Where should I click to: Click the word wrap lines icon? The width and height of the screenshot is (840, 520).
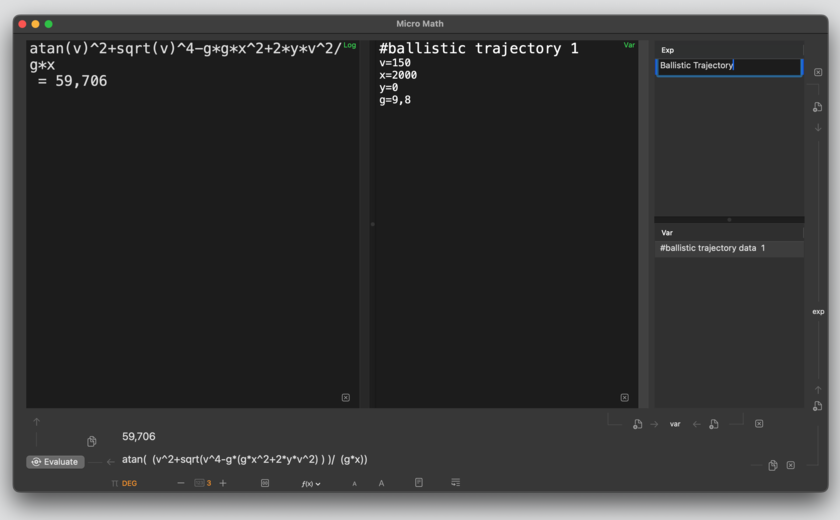click(x=455, y=483)
